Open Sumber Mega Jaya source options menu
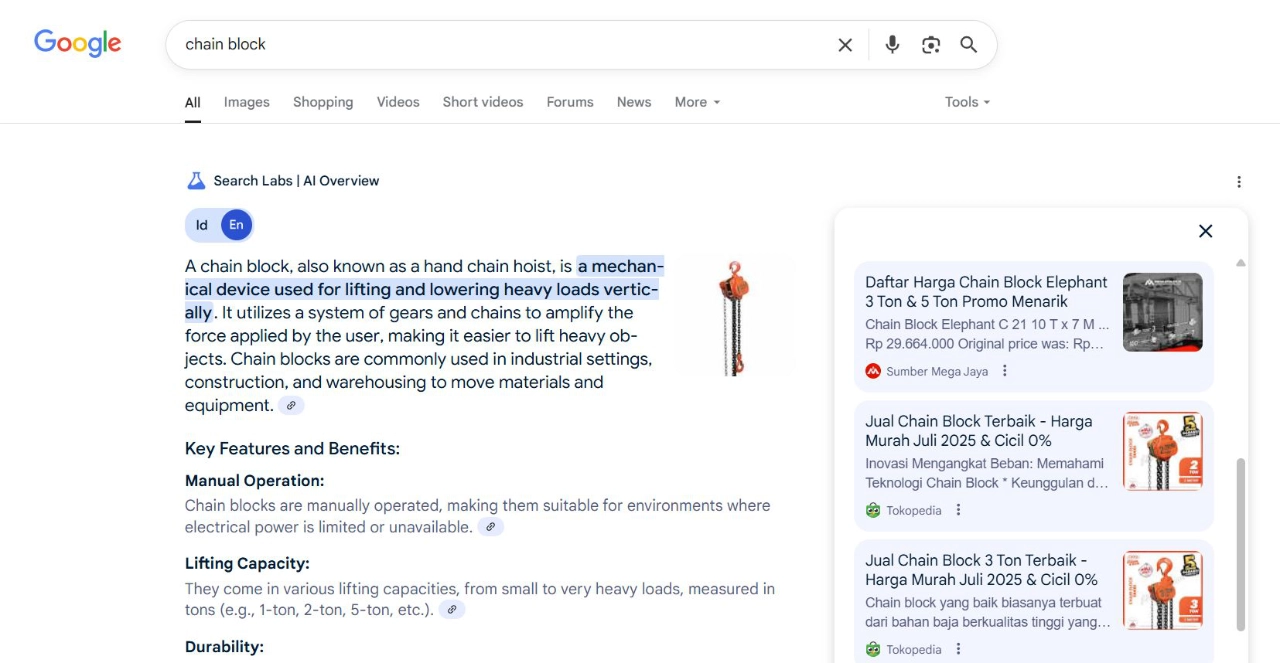Viewport: 1280px width, 663px height. pos(1005,371)
